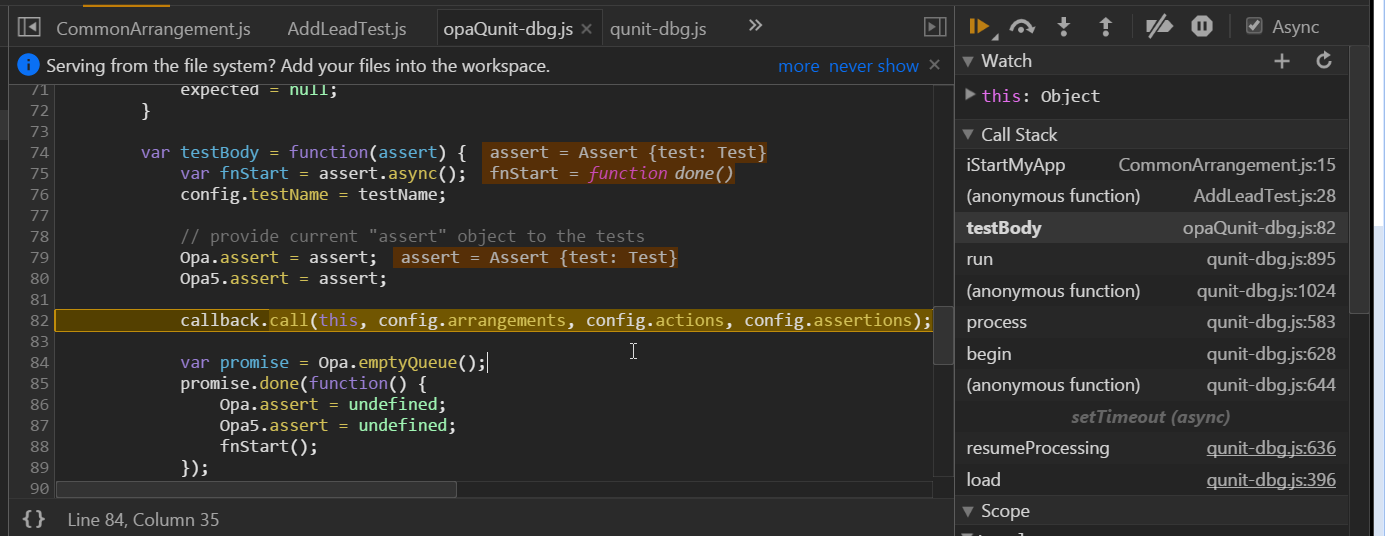
Task: Select process call stack frame
Action: [x=1151, y=322]
